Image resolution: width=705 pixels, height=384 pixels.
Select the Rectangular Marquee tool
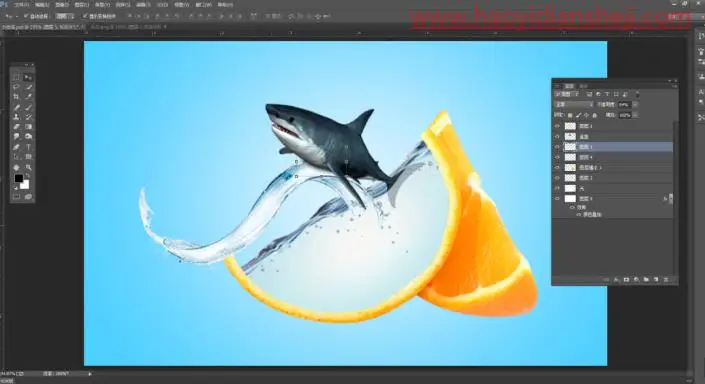click(x=17, y=77)
